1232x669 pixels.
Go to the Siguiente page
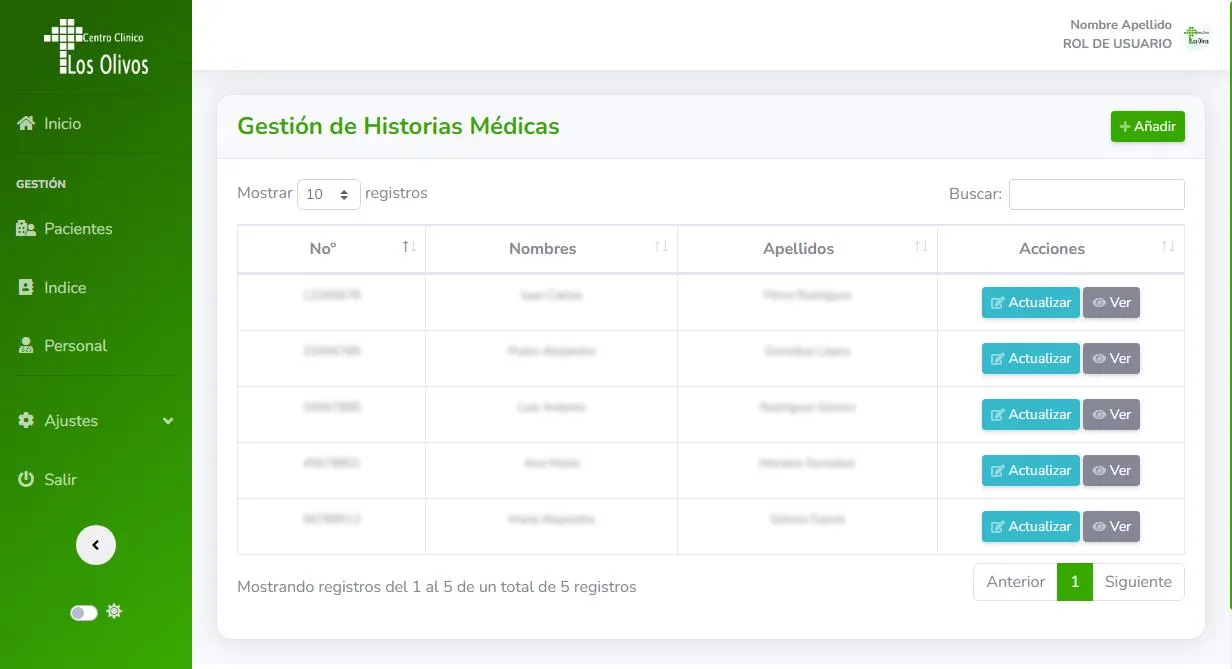[x=1138, y=582]
